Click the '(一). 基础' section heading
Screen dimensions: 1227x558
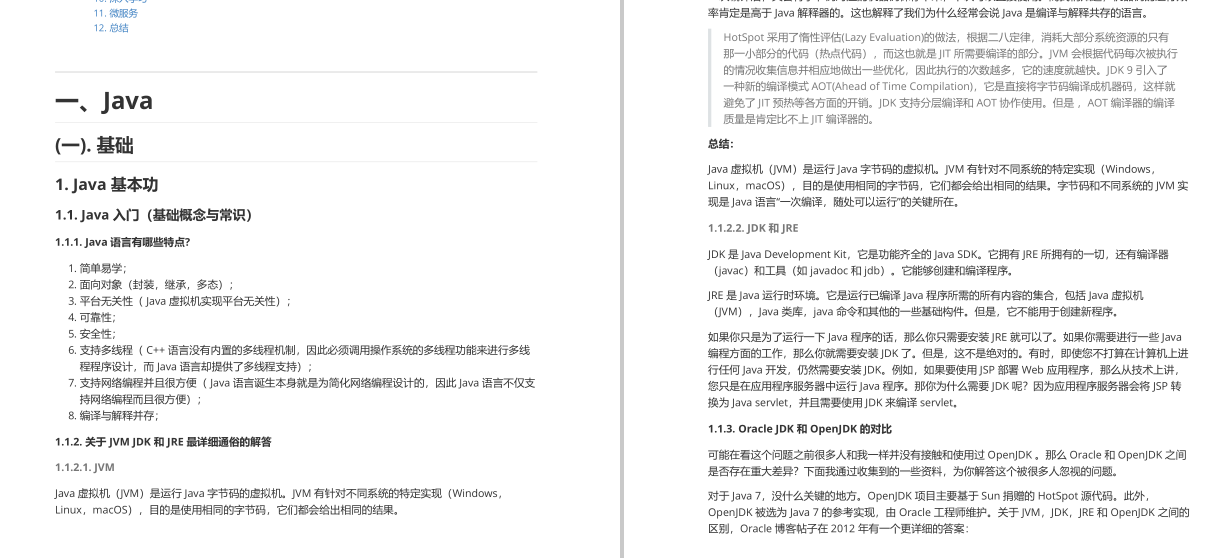94,146
